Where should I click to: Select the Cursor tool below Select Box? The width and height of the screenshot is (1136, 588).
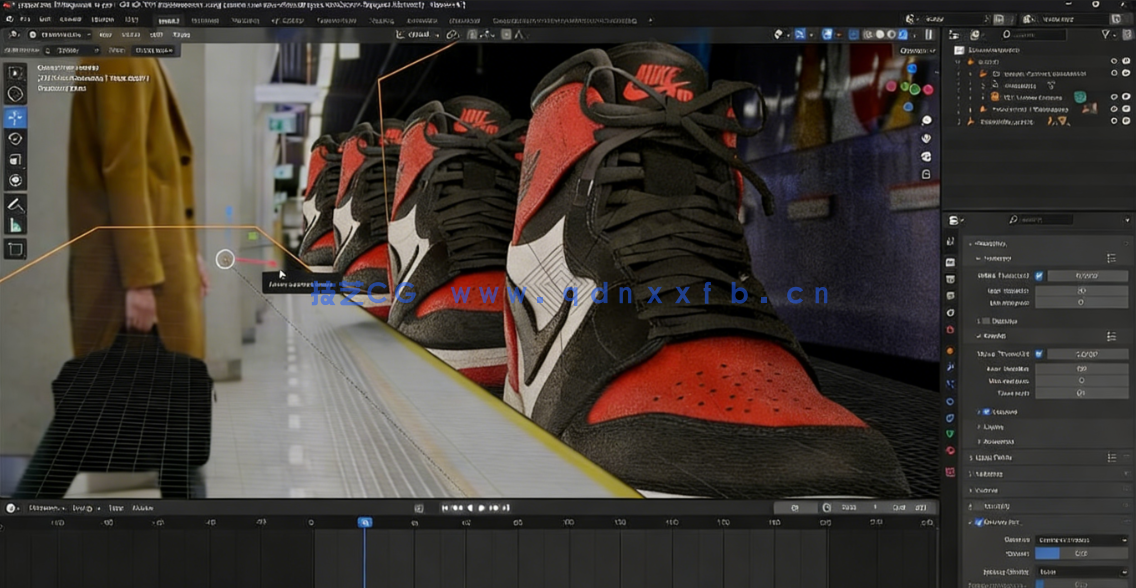point(15,94)
